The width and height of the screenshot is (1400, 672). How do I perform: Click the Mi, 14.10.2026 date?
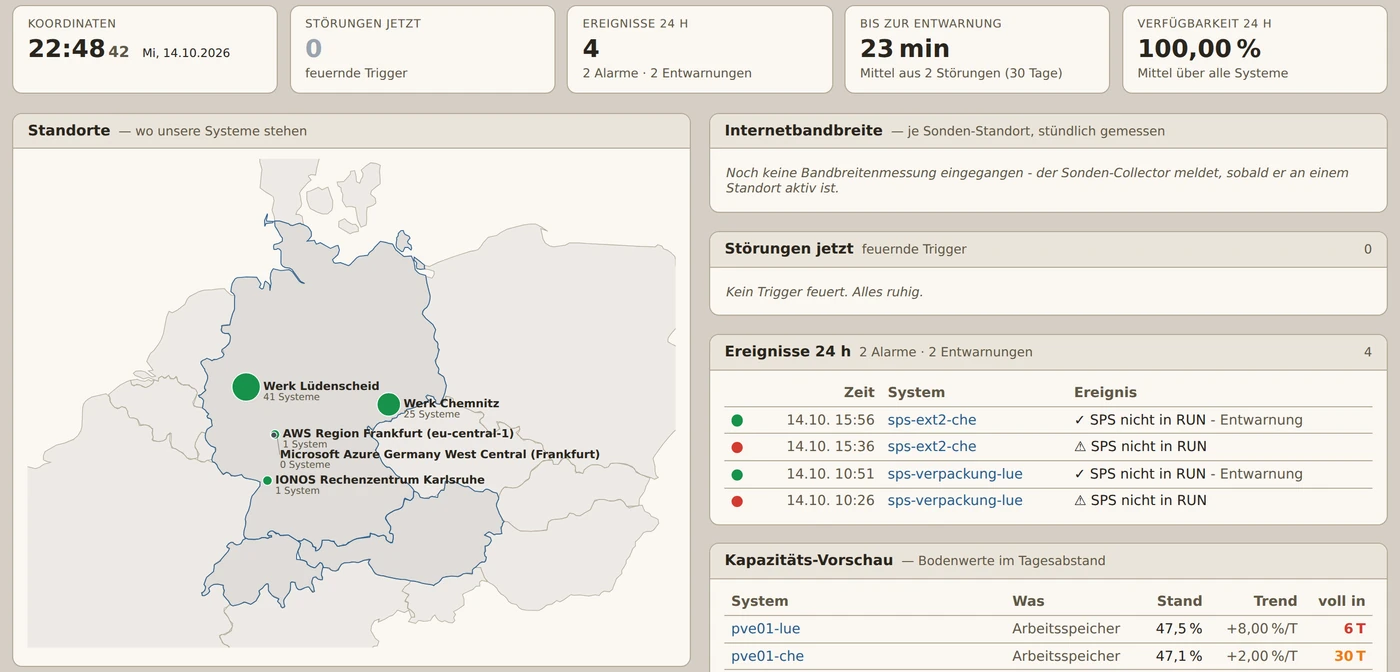(x=186, y=53)
